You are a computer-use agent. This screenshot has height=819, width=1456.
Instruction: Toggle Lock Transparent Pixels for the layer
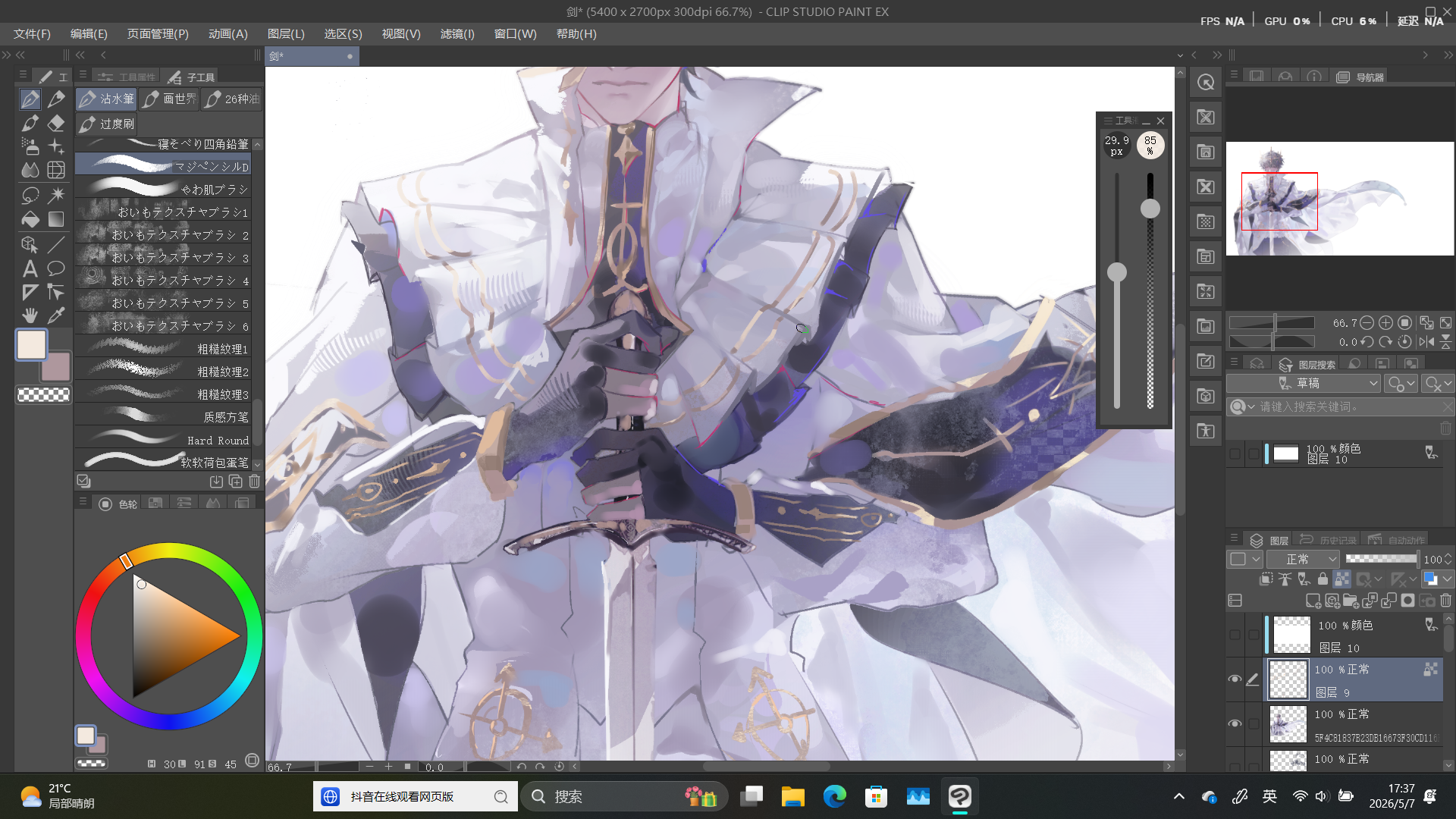[1341, 579]
